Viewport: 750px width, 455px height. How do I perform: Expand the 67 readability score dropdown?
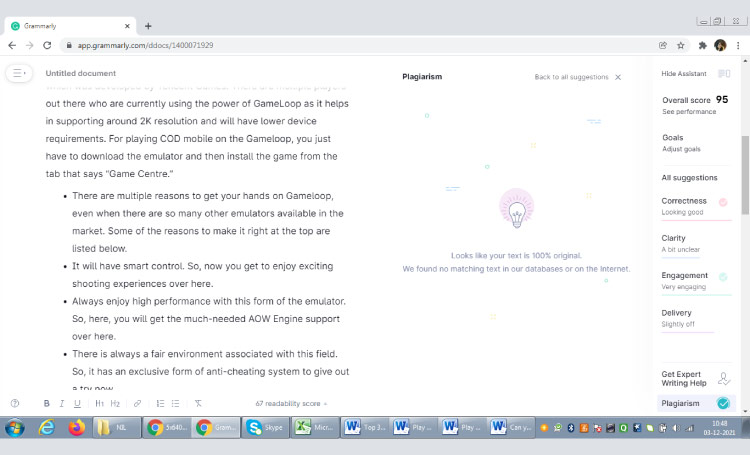click(x=291, y=403)
